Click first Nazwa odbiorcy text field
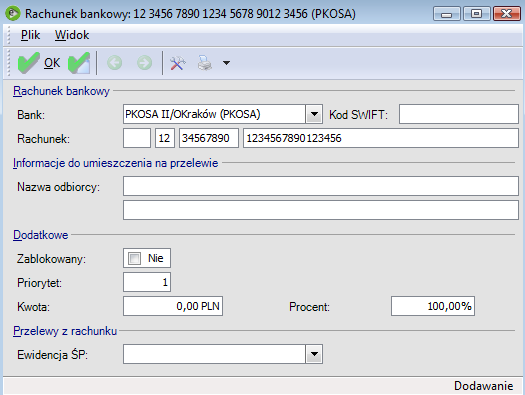The height and width of the screenshot is (395, 525). tap(321, 186)
